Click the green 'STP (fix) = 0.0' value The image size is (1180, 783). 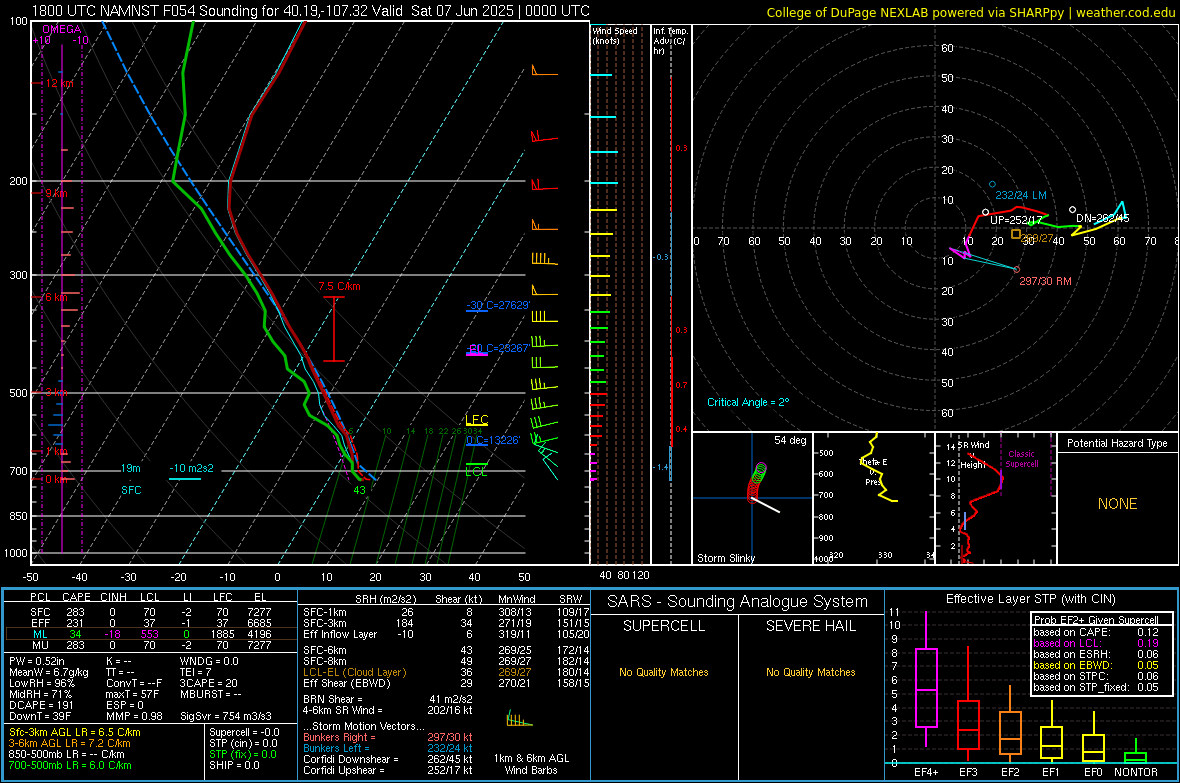[x=243, y=754]
